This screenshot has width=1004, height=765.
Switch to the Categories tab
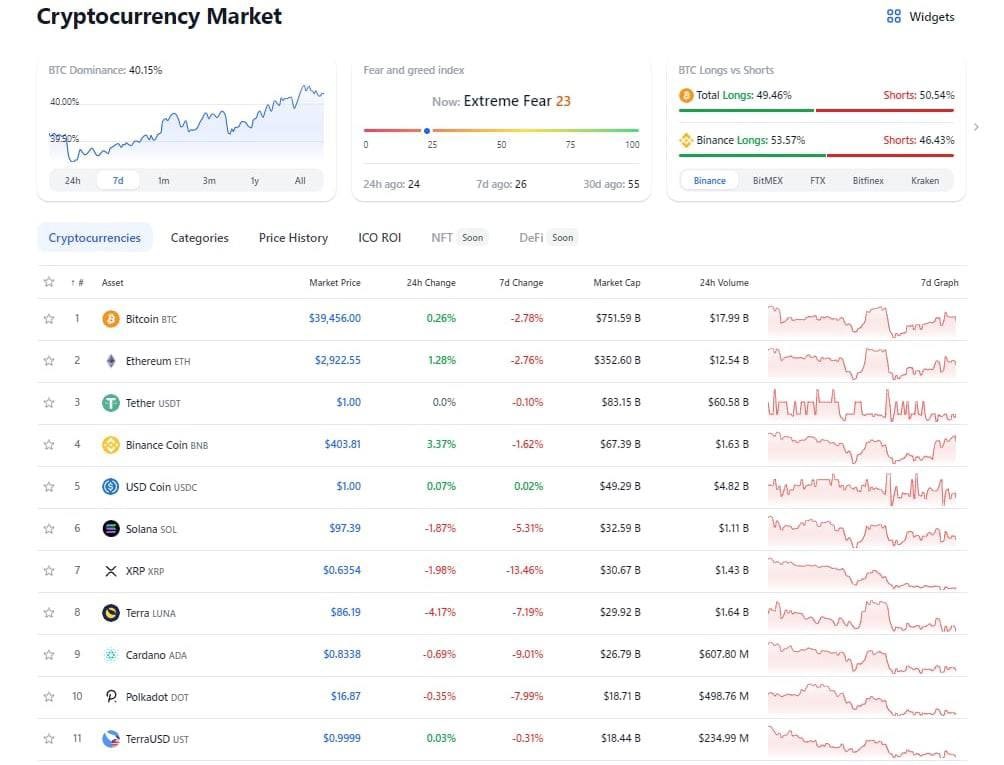200,238
